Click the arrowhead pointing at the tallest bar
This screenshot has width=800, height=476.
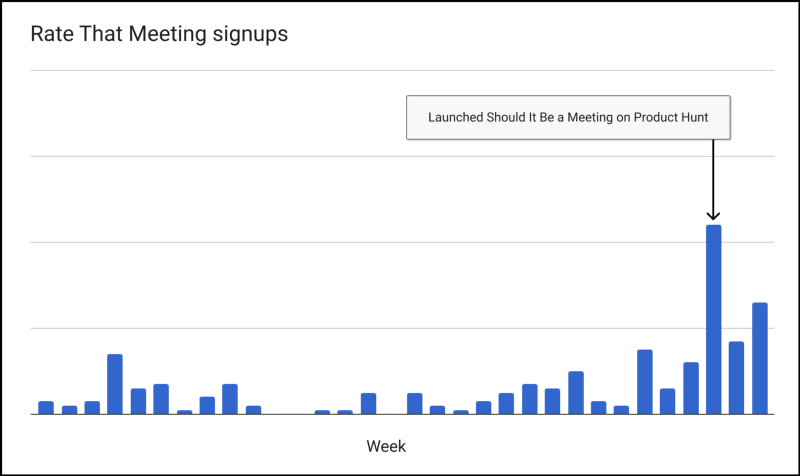pos(713,214)
